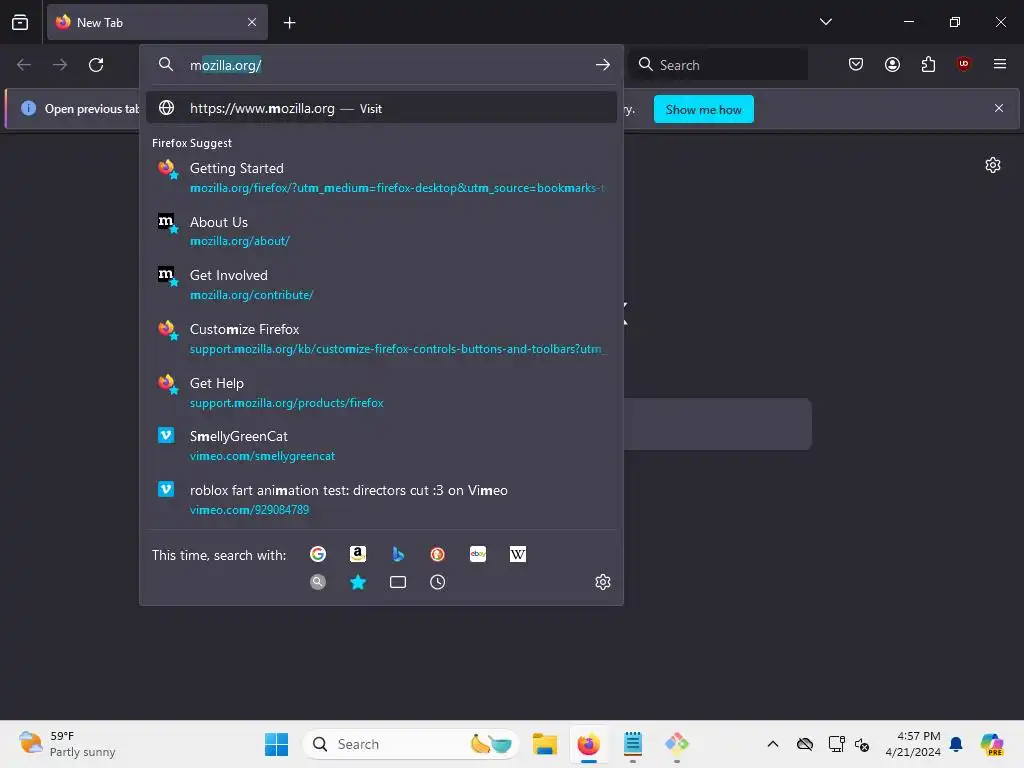
Task: Click the Show me how button
Action: (x=703, y=109)
